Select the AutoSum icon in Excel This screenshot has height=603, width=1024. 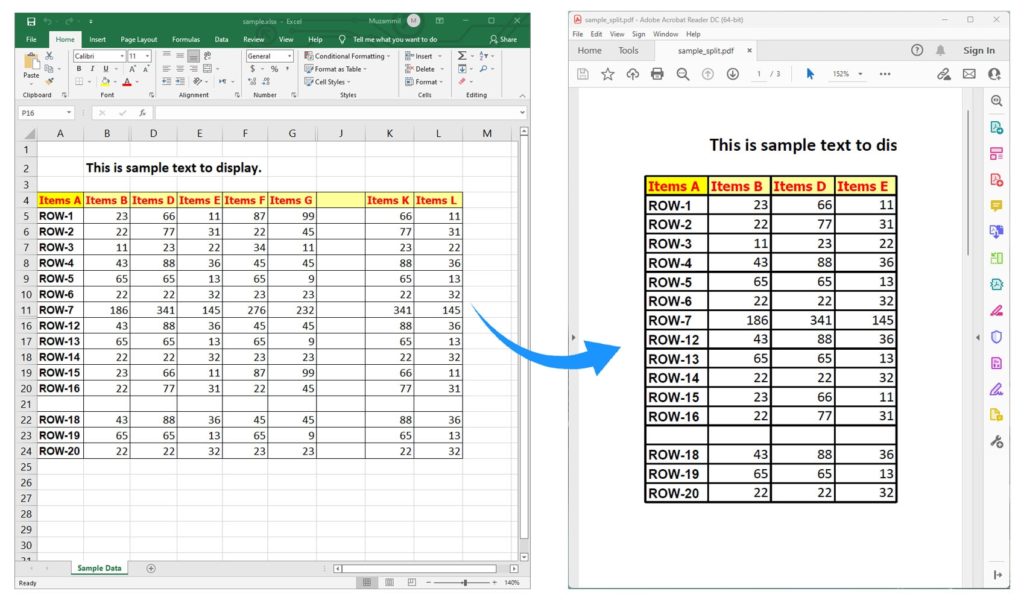462,56
